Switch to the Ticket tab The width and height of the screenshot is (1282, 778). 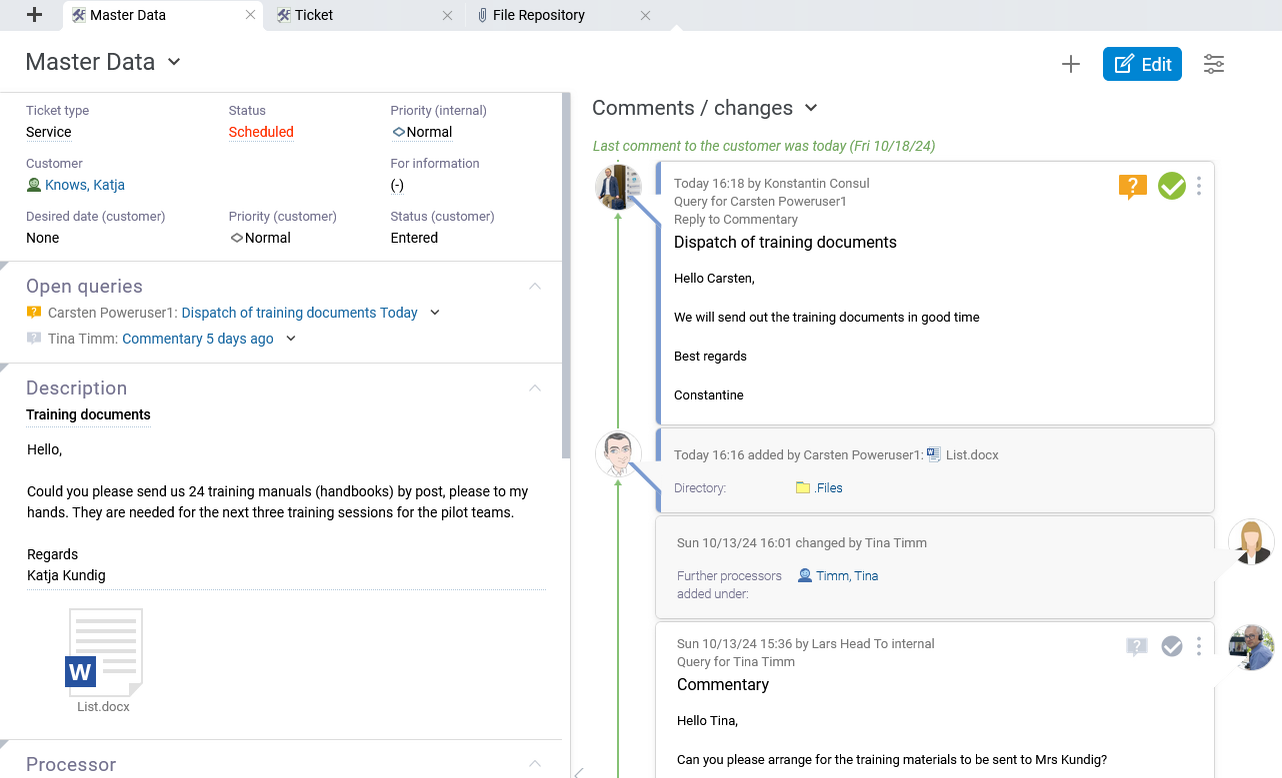click(x=314, y=15)
